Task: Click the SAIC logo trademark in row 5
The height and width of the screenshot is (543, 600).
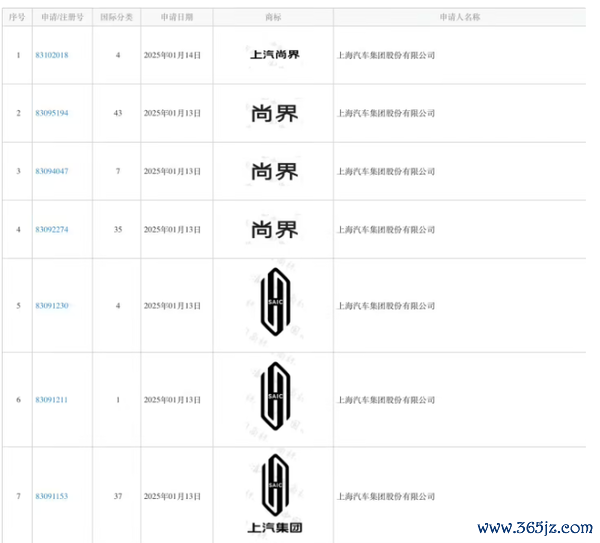Action: tap(275, 302)
